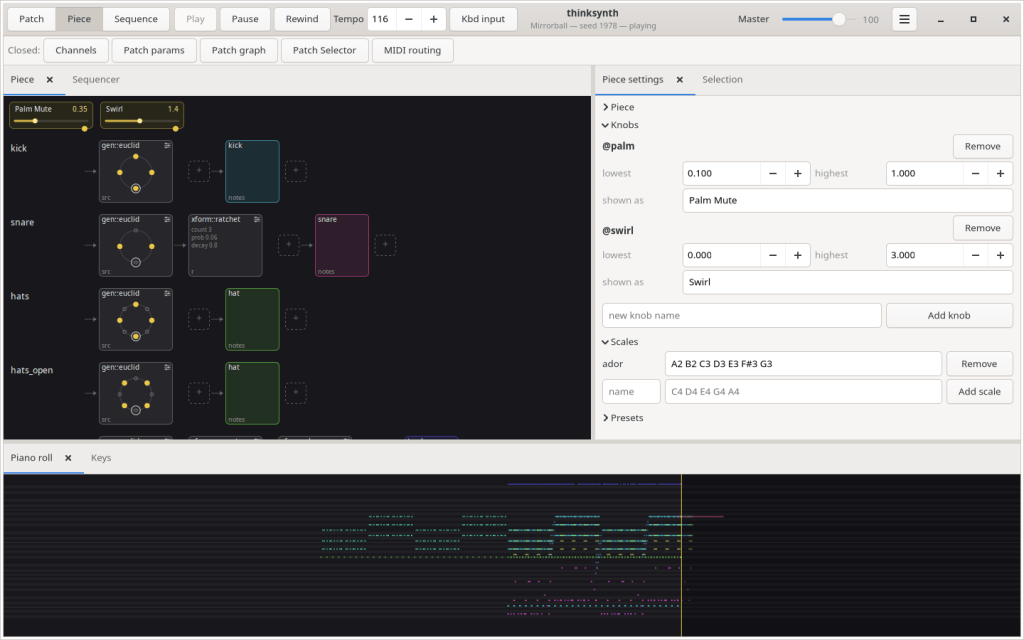Switch to Sequence mode
Image resolution: width=1024 pixels, height=640 pixels.
tap(136, 19)
